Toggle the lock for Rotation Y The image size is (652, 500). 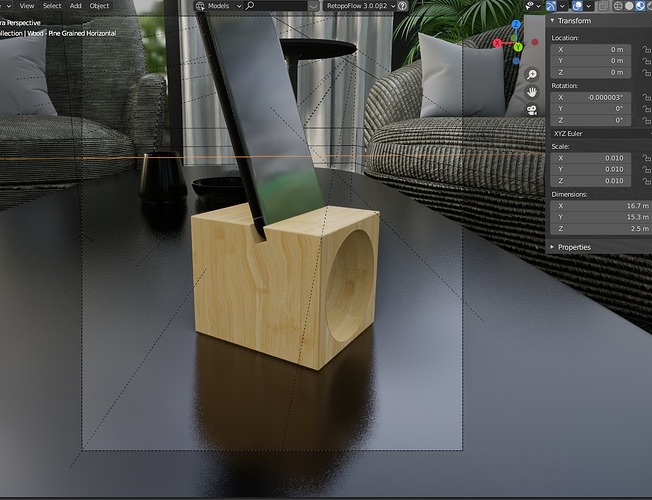tap(647, 109)
